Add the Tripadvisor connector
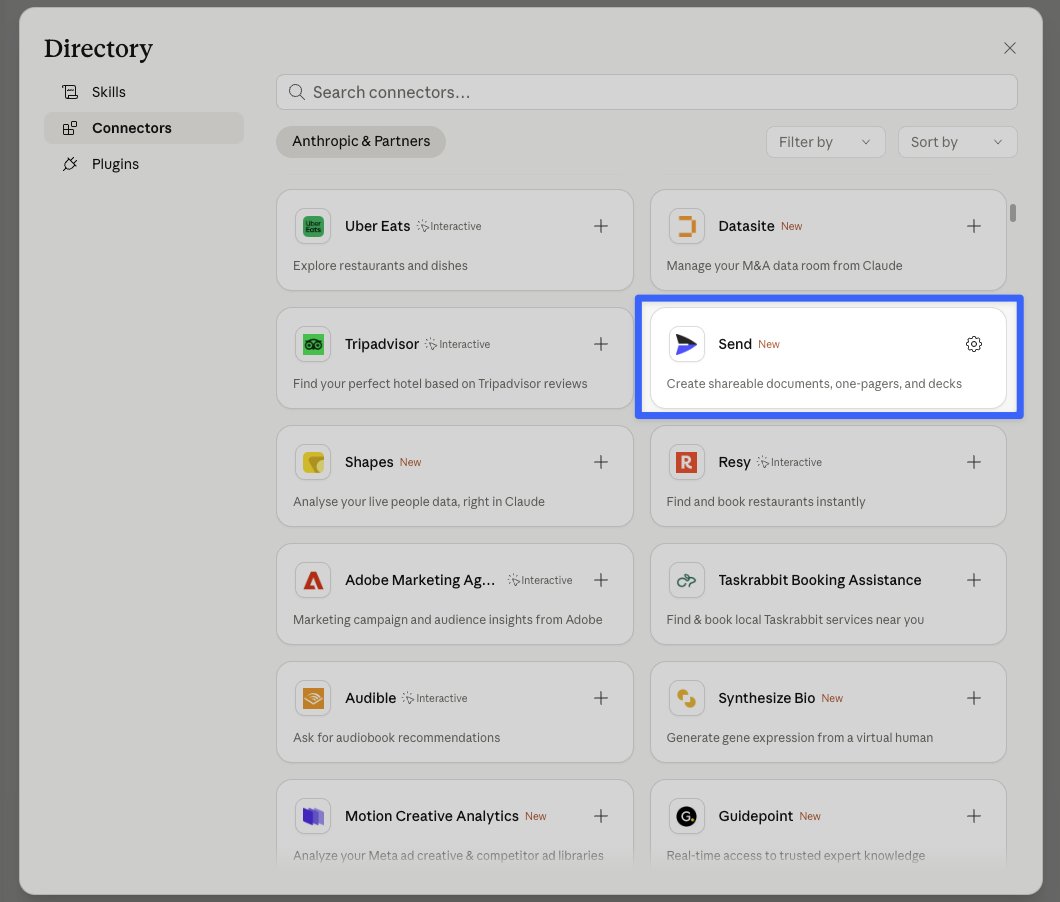 pos(600,344)
